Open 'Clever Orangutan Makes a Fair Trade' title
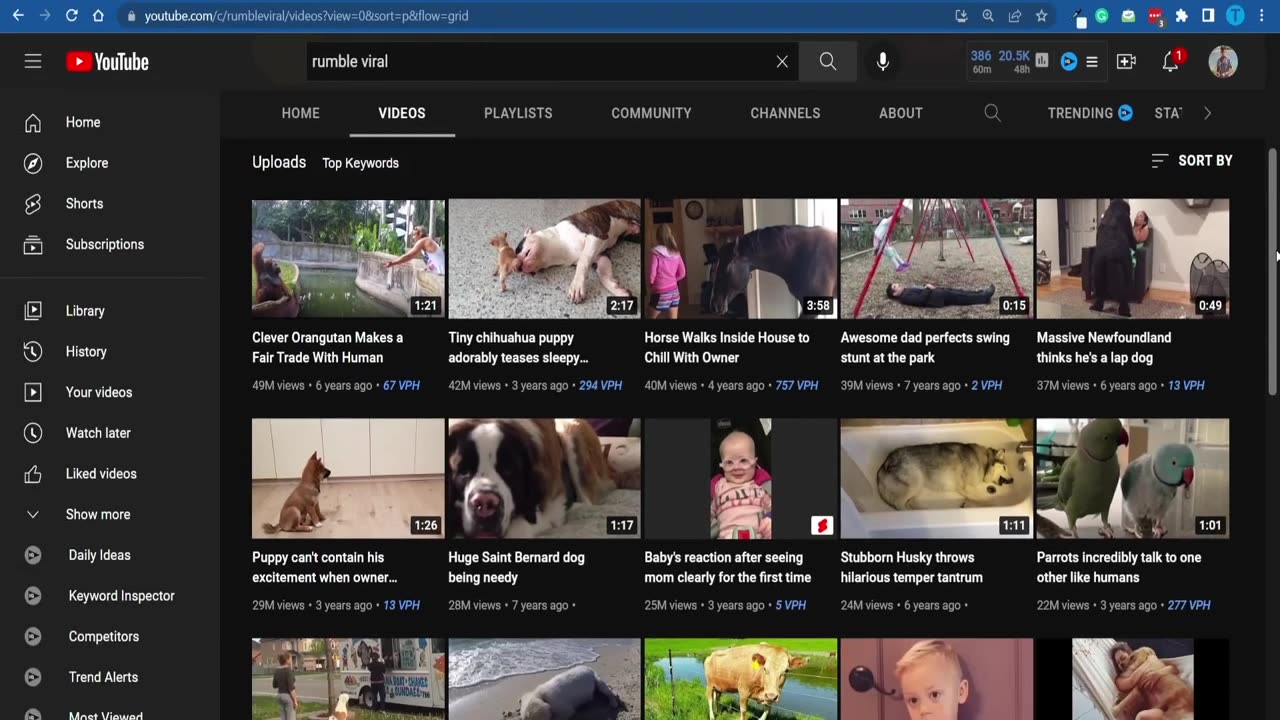The image size is (1280, 720). coord(328,348)
